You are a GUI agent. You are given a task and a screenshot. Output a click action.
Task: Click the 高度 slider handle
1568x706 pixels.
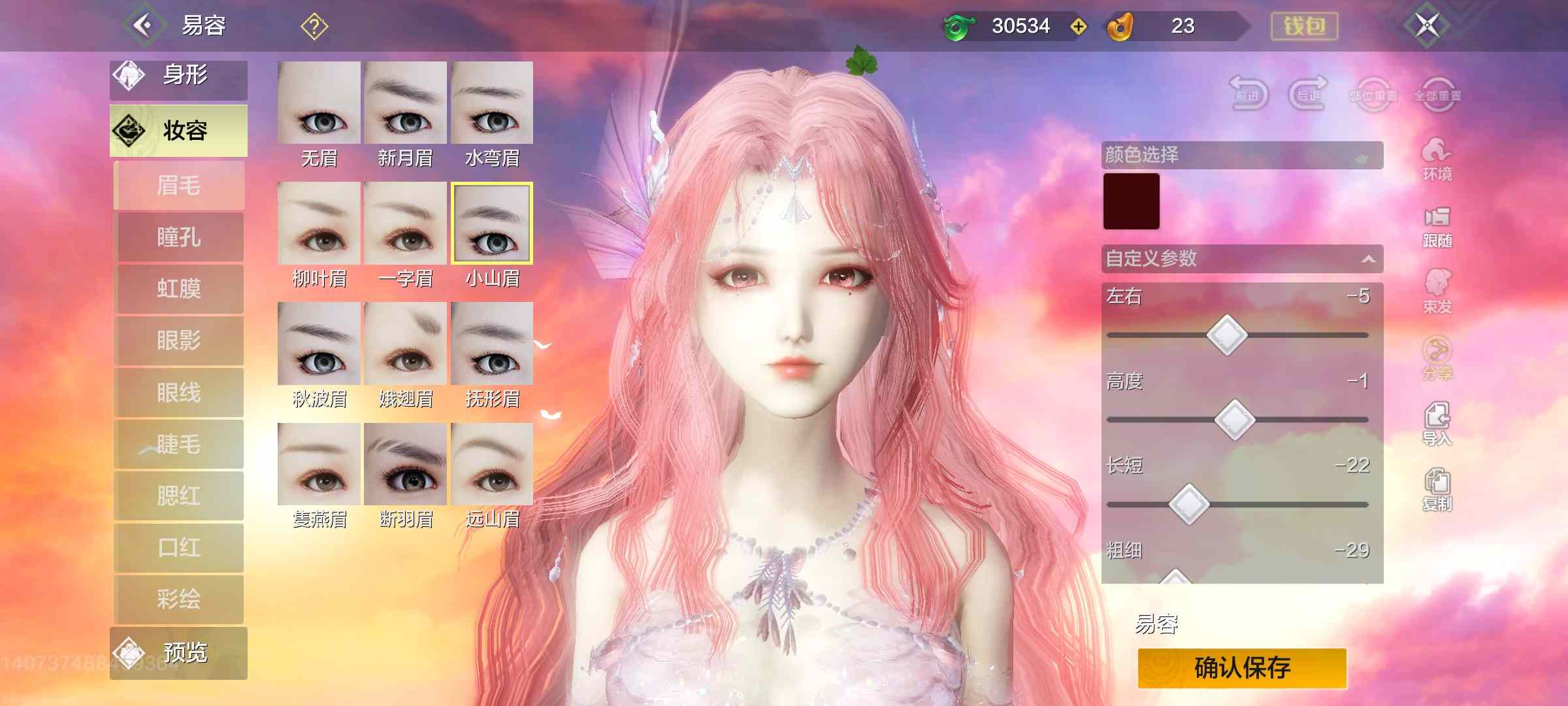pyautogui.click(x=1234, y=420)
